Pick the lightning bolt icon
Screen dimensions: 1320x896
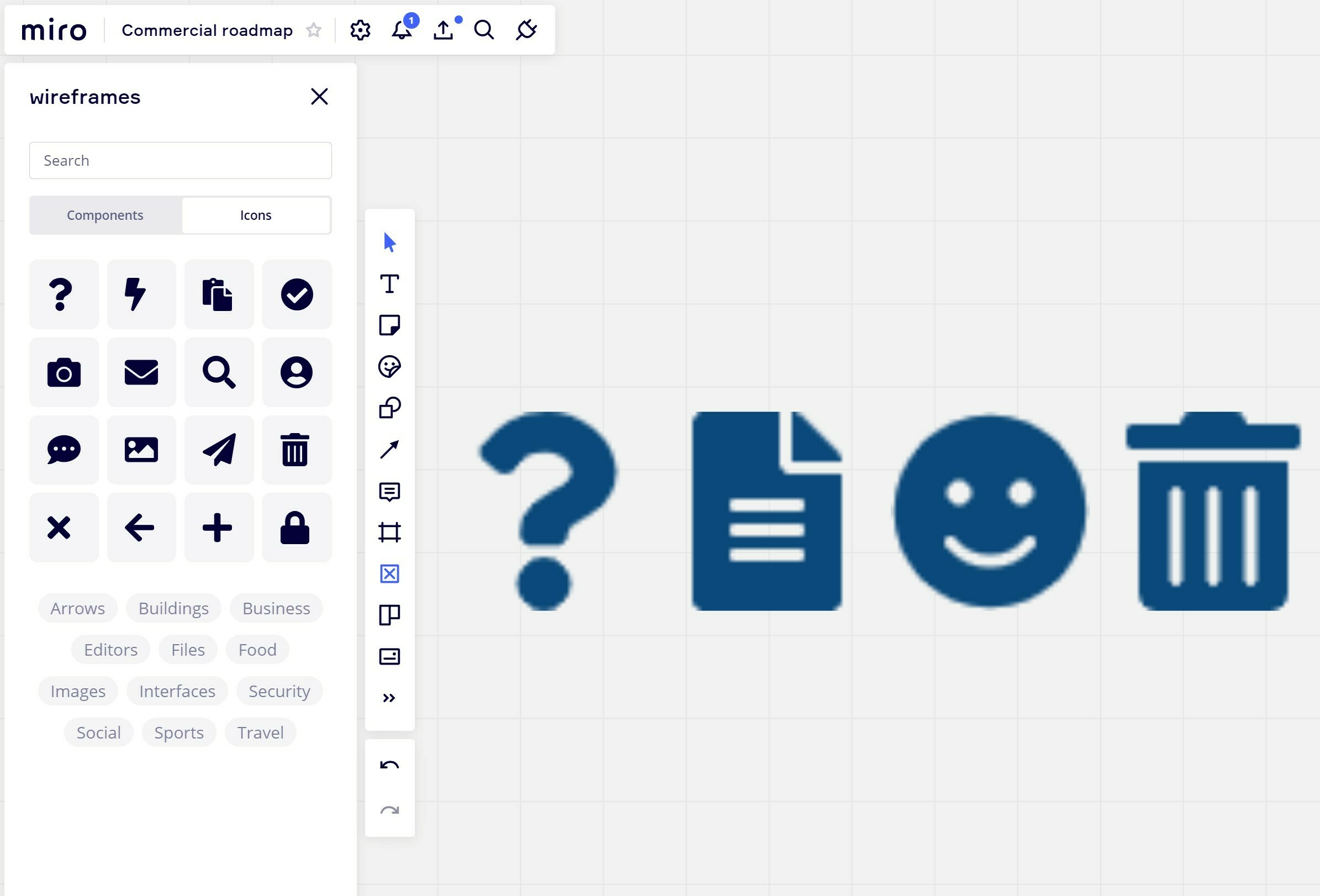coord(141,294)
